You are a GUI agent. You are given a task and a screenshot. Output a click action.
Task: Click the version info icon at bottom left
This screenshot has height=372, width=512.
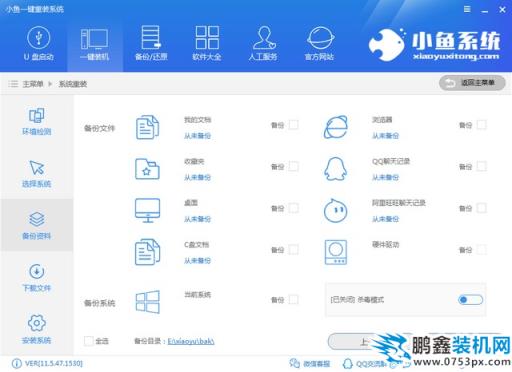(x=16, y=363)
